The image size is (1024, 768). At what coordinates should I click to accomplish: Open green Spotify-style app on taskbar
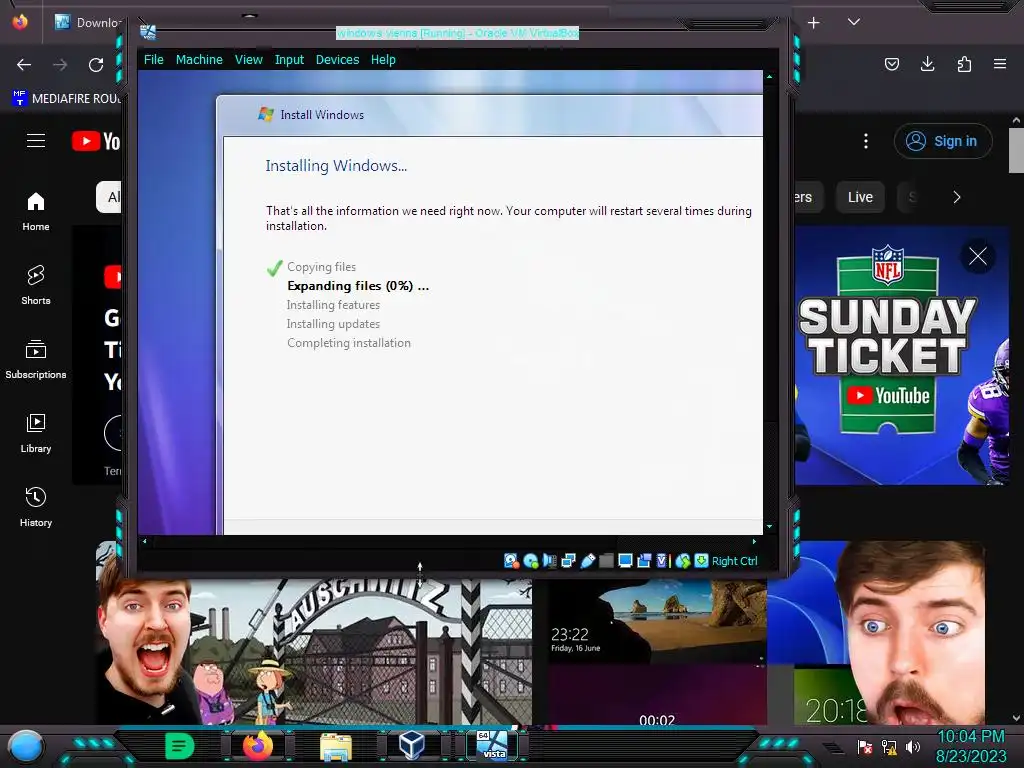[180, 746]
